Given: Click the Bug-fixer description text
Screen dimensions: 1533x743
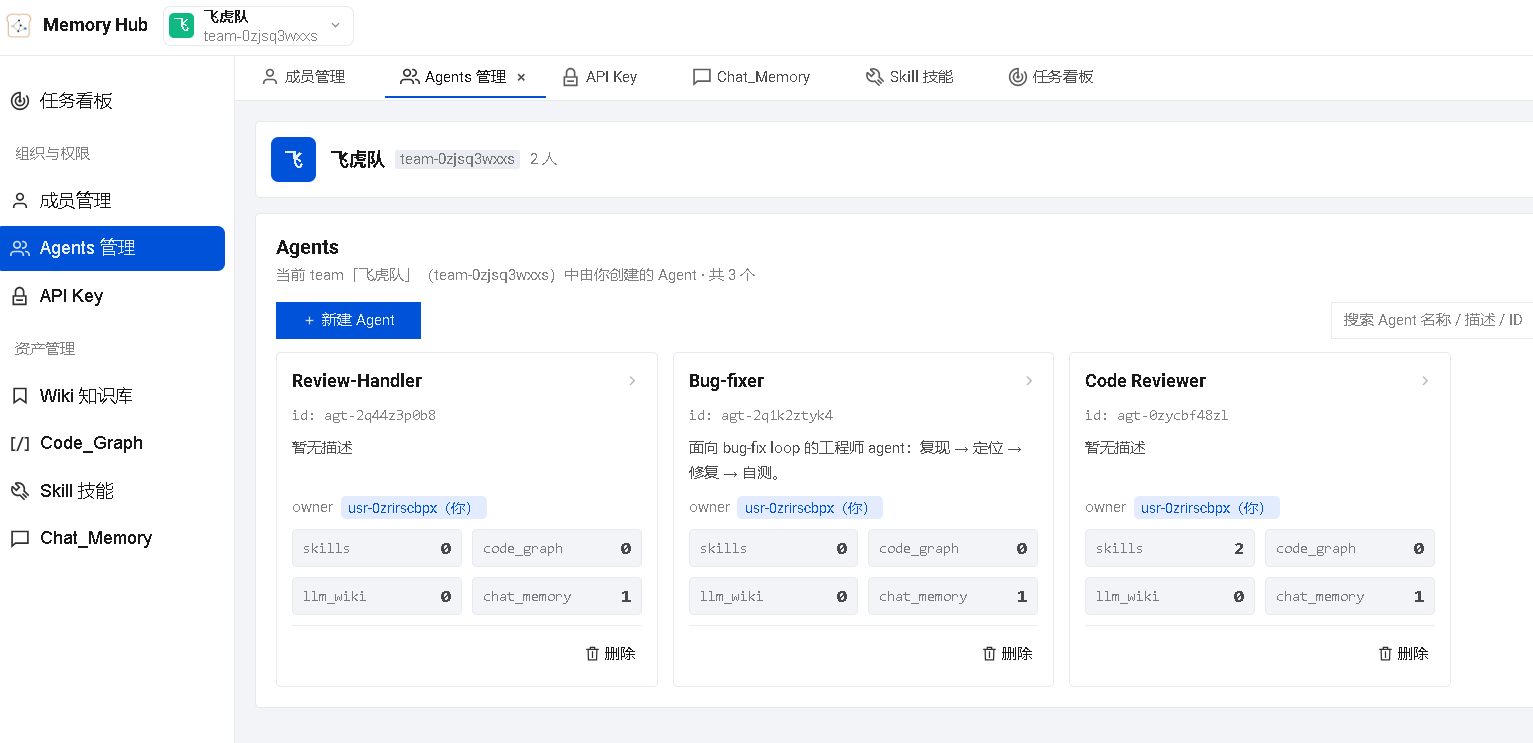Looking at the screenshot, I should click(x=855, y=460).
